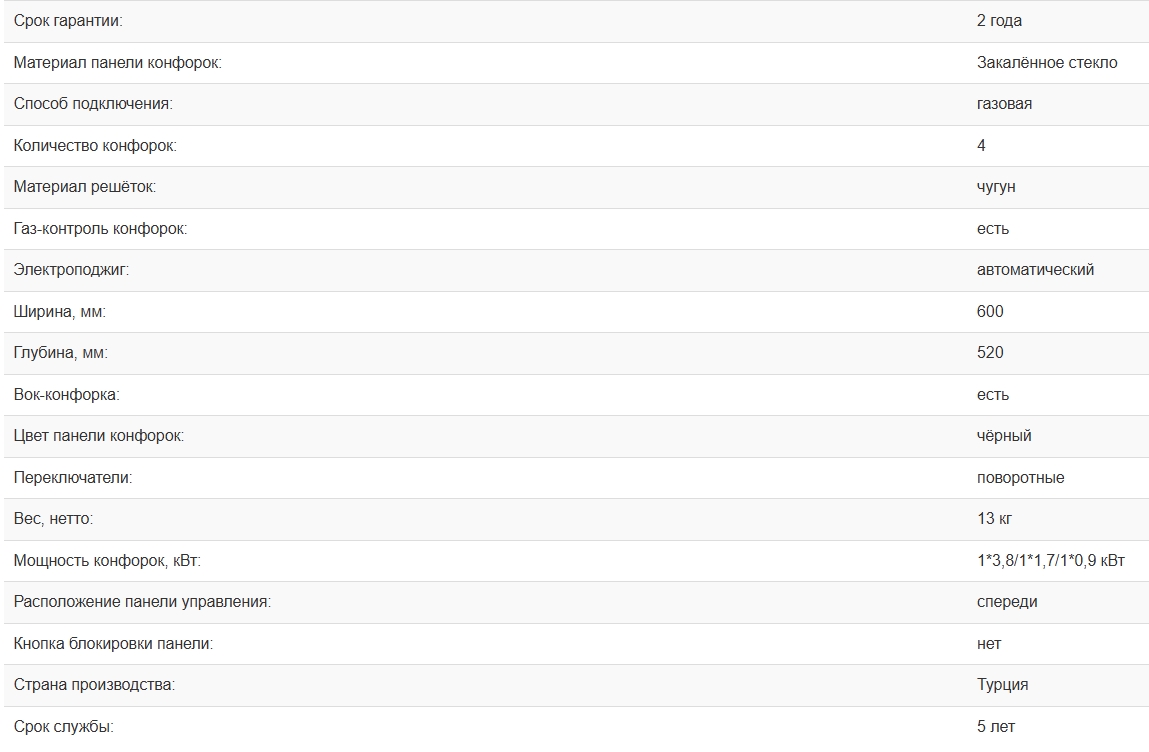Click the 'газовая' connection value
The image size is (1149, 752).
pos(1004,104)
